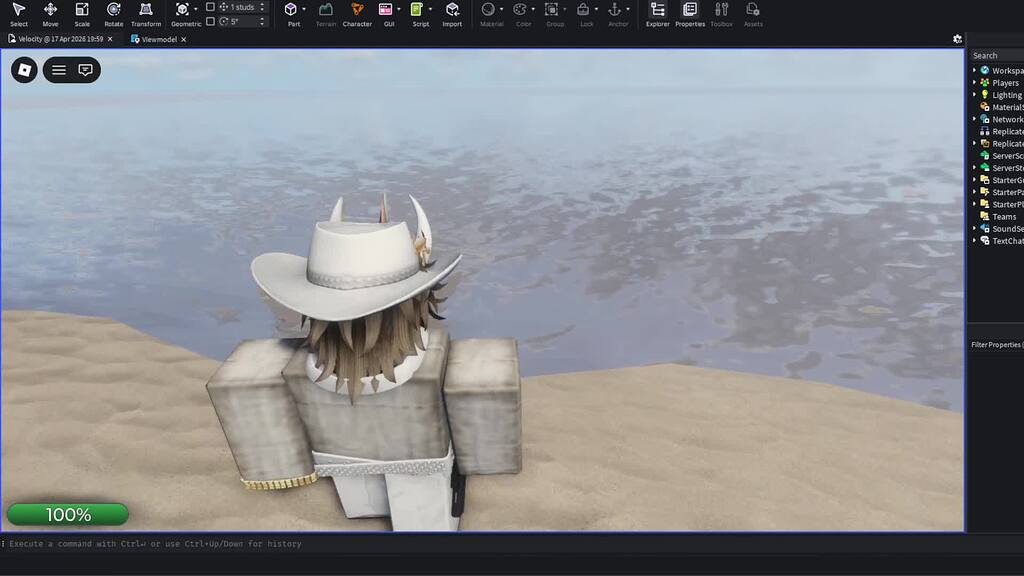Click the Character tool
1024x576 pixels.
[x=357, y=14]
